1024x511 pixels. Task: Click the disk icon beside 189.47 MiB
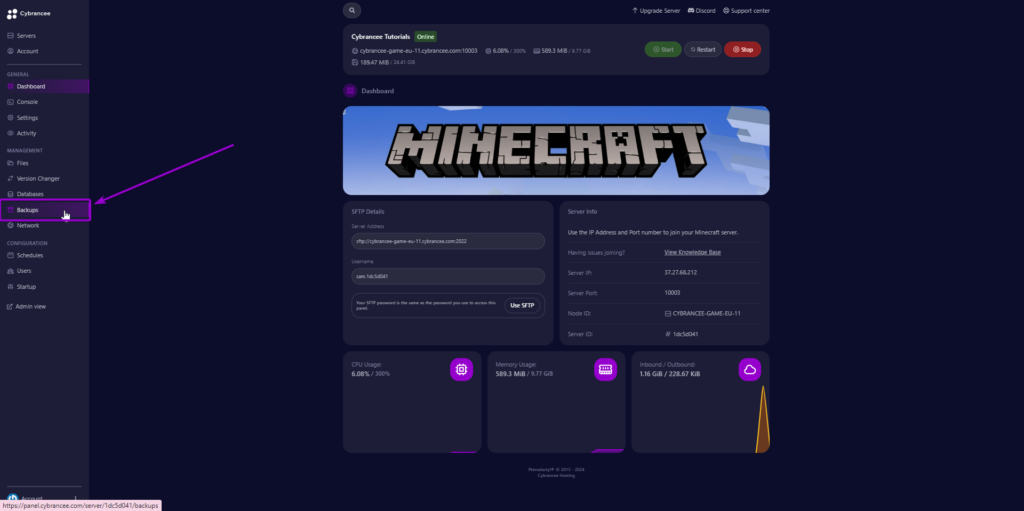point(355,62)
